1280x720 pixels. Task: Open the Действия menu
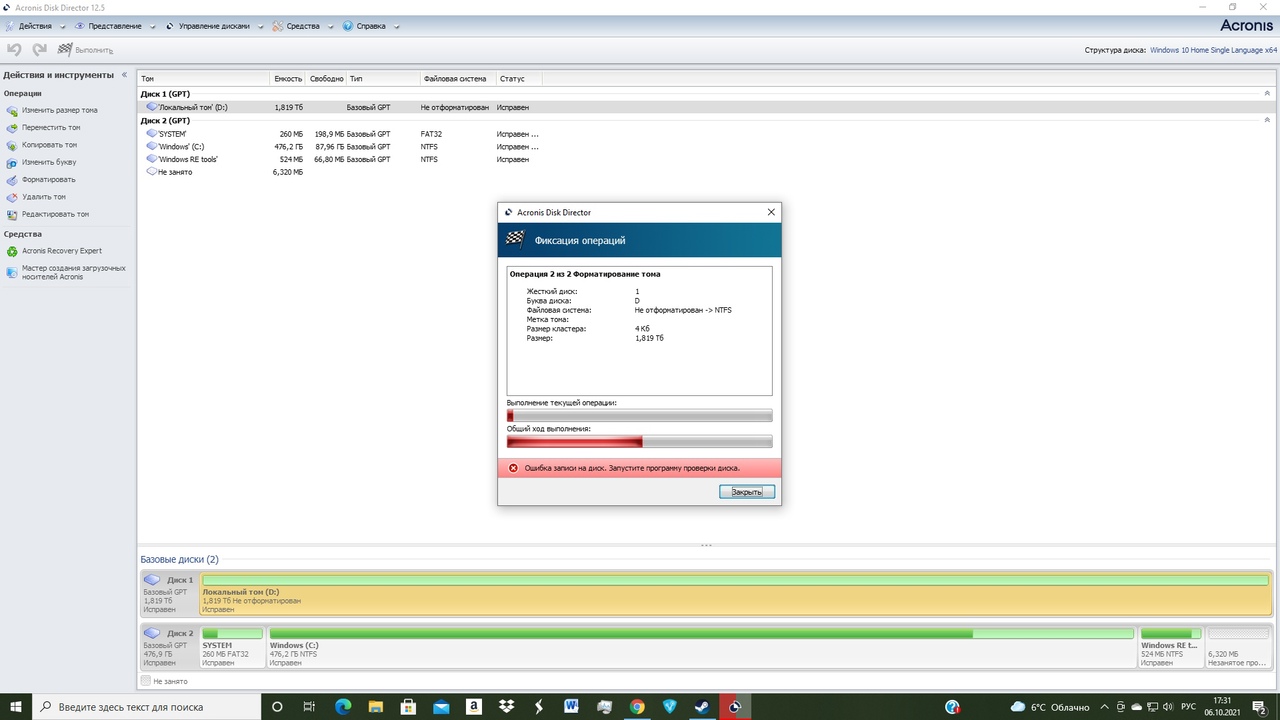(x=35, y=26)
